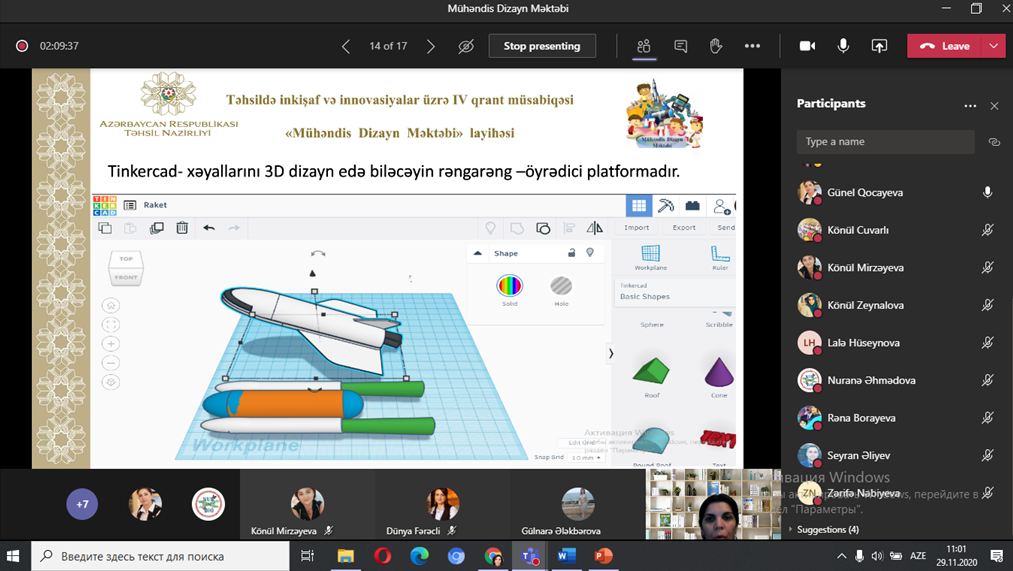Viewport: 1013px width, 571px height.
Task: Select Gülnarə Ələkbərova video tile
Action: 578,504
